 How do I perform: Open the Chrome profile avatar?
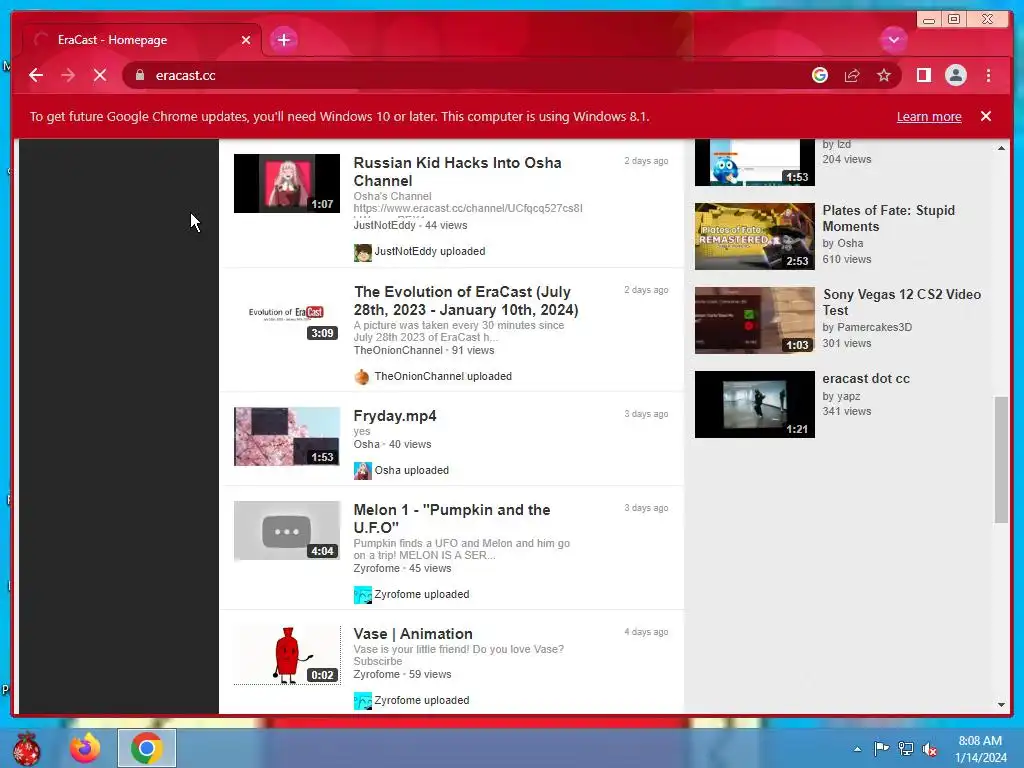coord(955,75)
